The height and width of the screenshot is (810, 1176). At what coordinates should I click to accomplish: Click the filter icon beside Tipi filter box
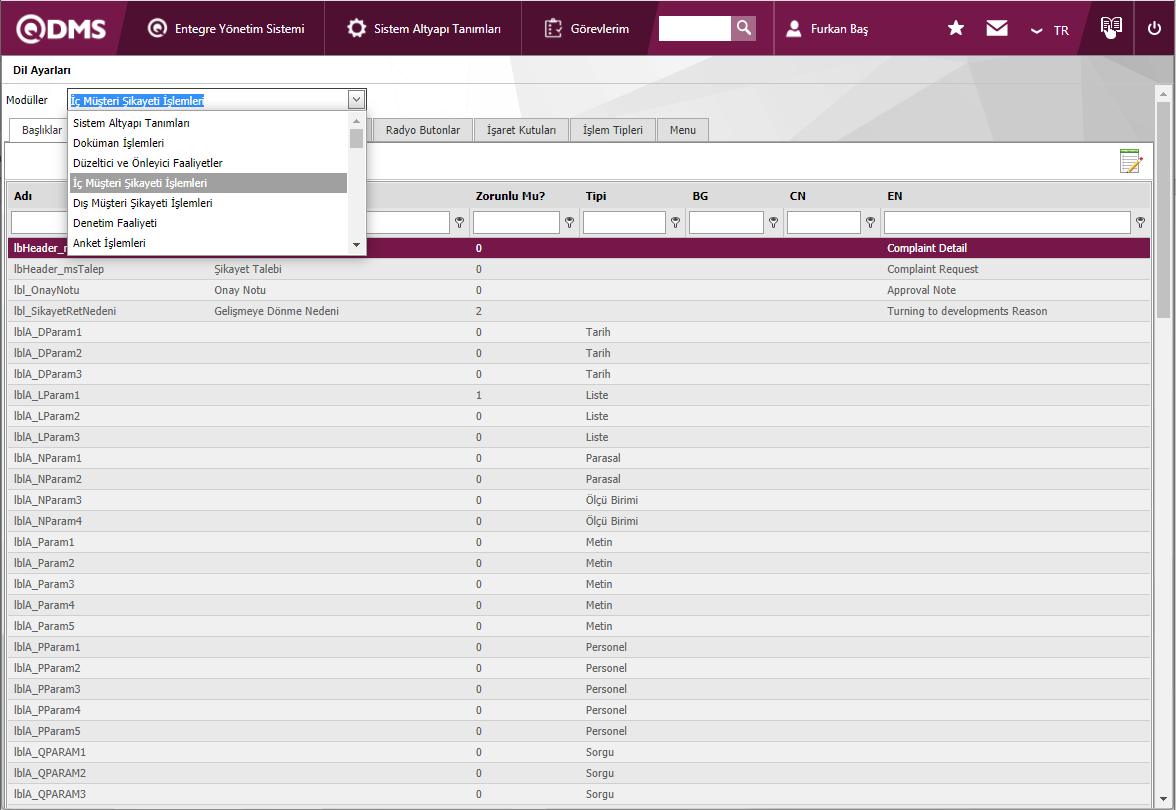pos(675,223)
